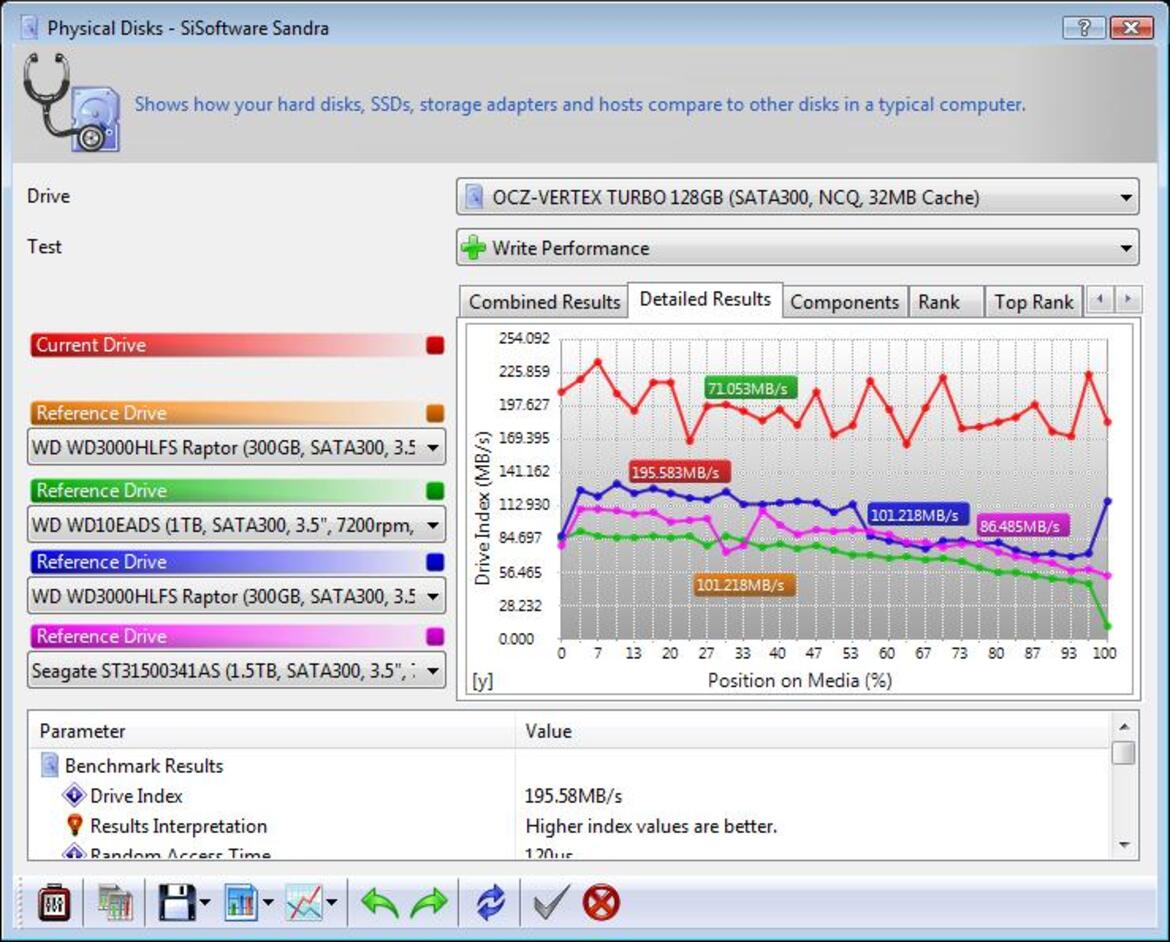Click the 'Higher index values are better.' text

click(651, 826)
